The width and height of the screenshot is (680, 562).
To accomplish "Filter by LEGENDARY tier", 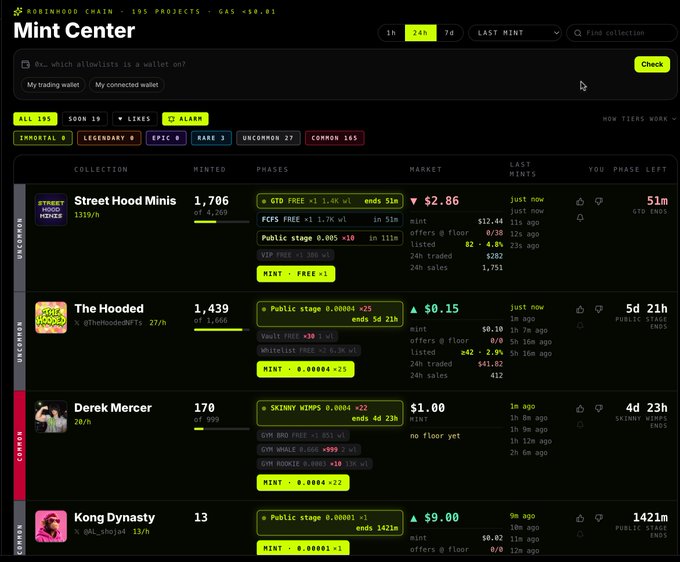I will [109, 138].
